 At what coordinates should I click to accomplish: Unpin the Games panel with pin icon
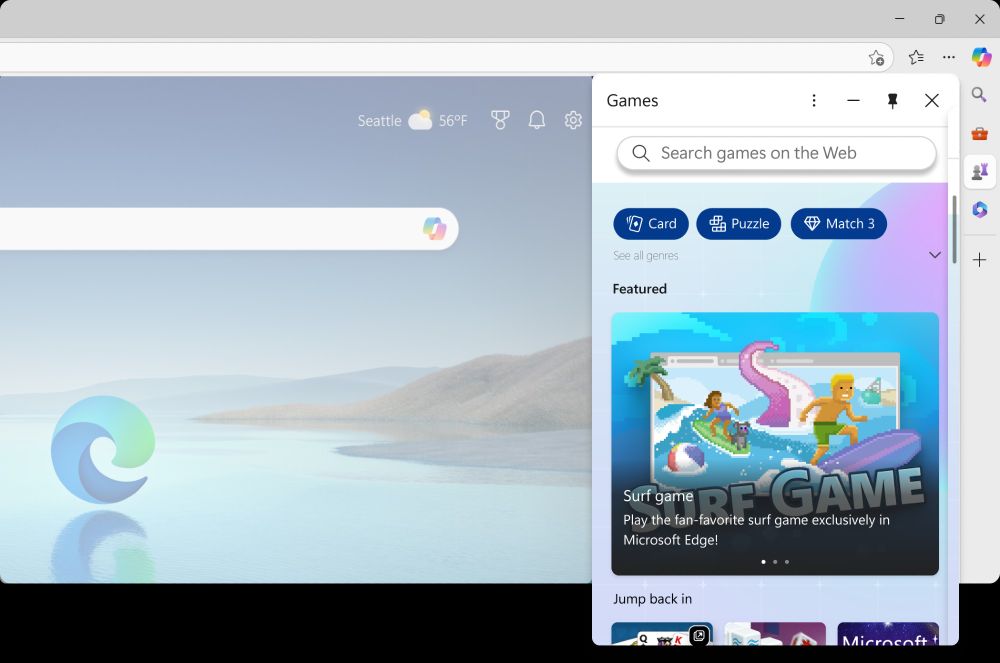pos(892,101)
